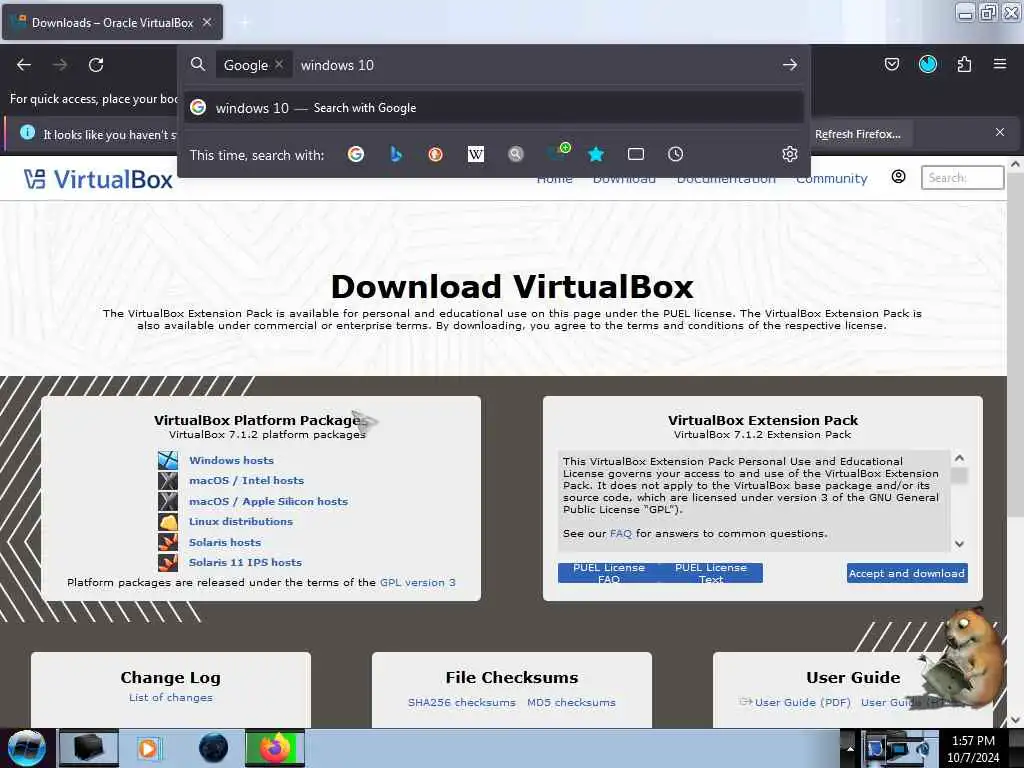Click the Refresh Firefox… button
Viewport: 1024px width, 768px height.
[x=857, y=134]
